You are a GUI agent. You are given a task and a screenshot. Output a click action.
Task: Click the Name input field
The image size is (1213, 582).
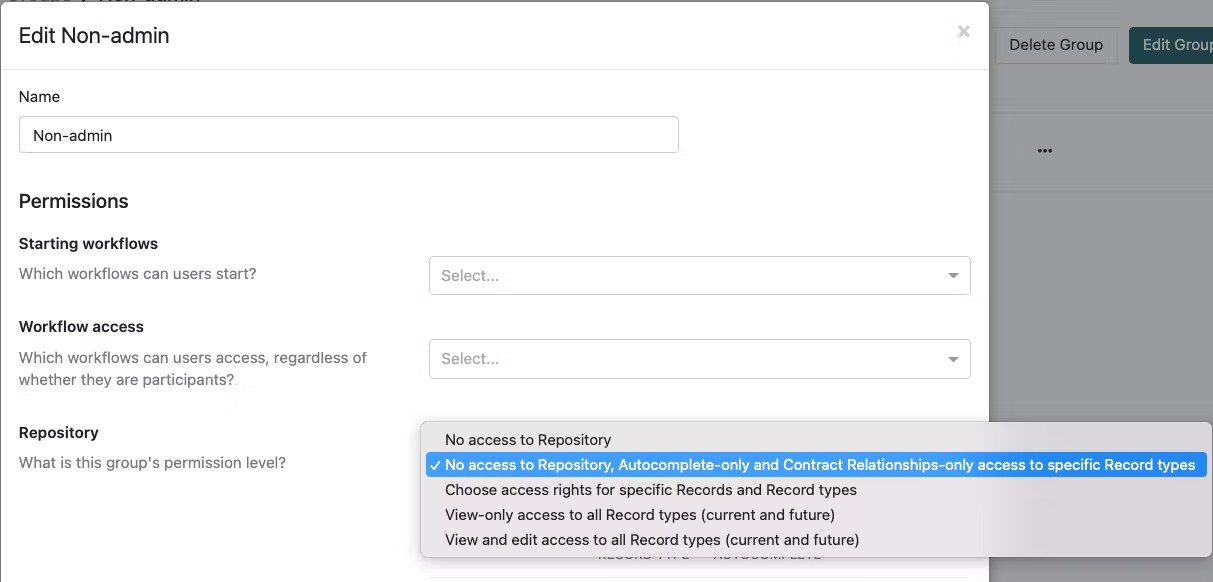tap(349, 135)
